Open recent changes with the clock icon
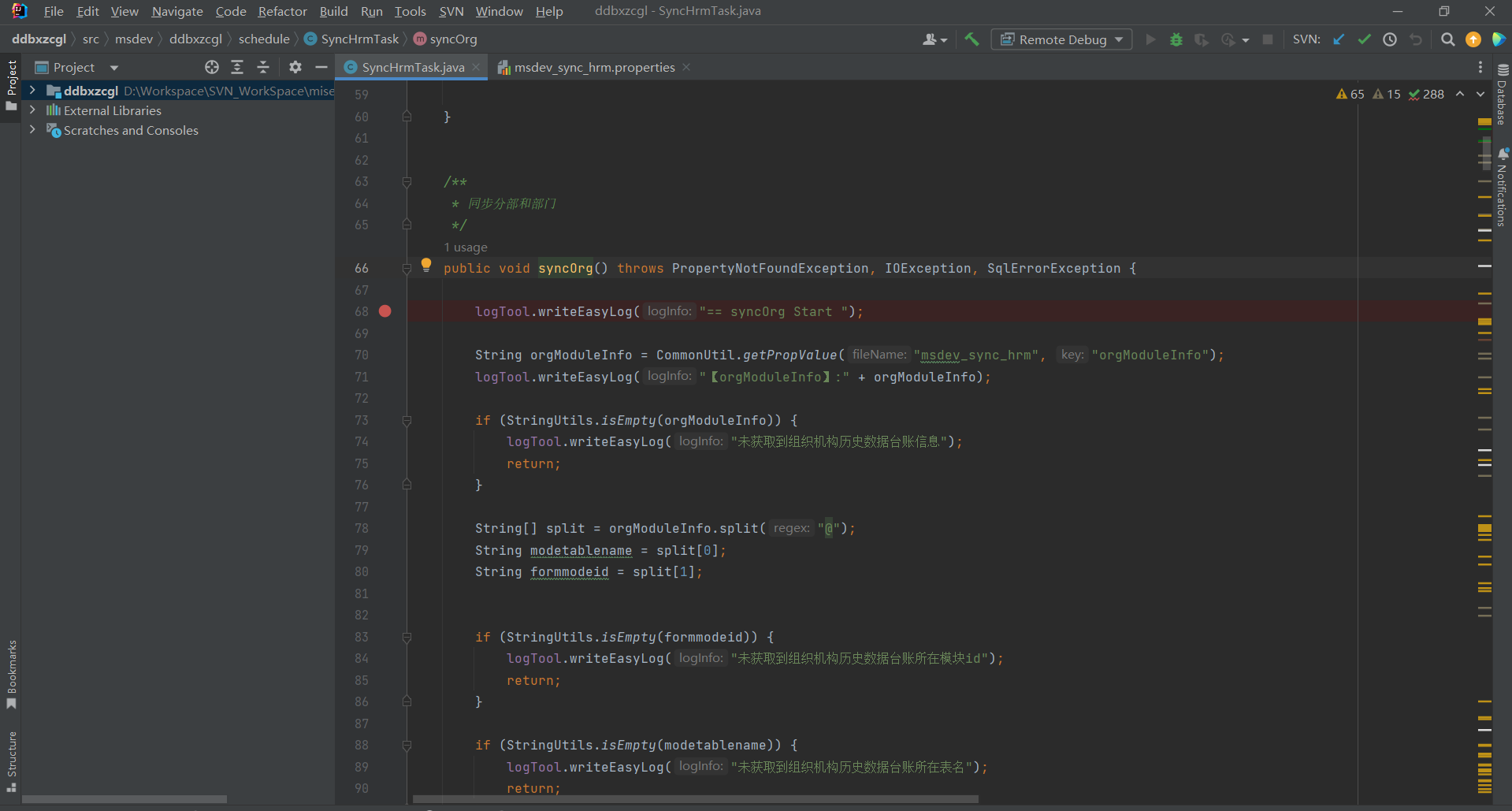The width and height of the screenshot is (1512, 811). (x=1389, y=39)
